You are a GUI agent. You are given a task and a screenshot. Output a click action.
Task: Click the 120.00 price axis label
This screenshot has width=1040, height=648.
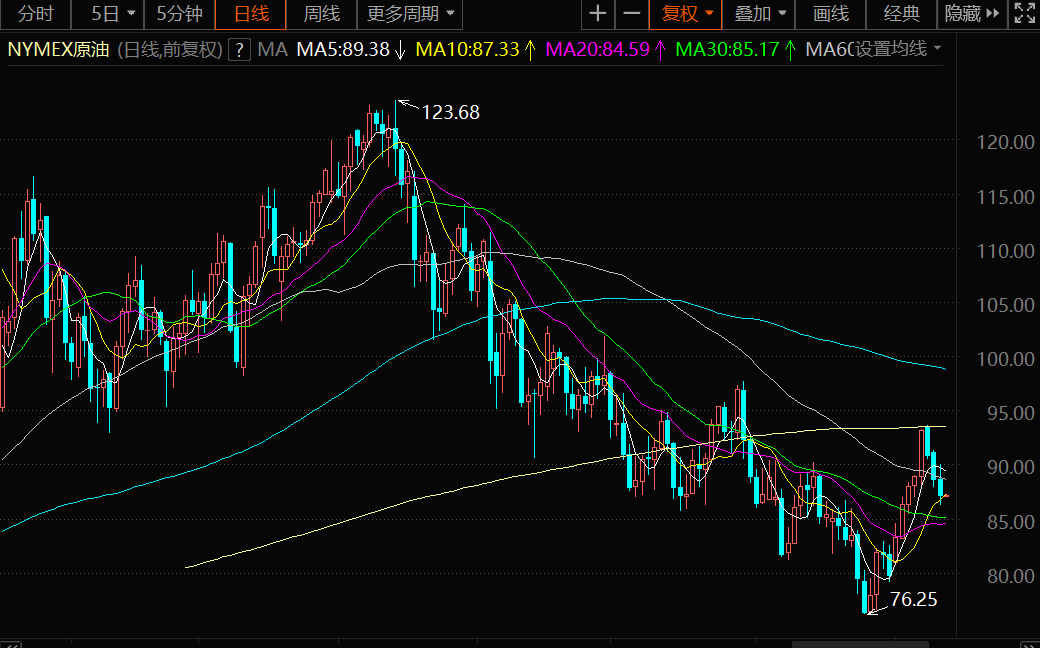pos(1006,142)
